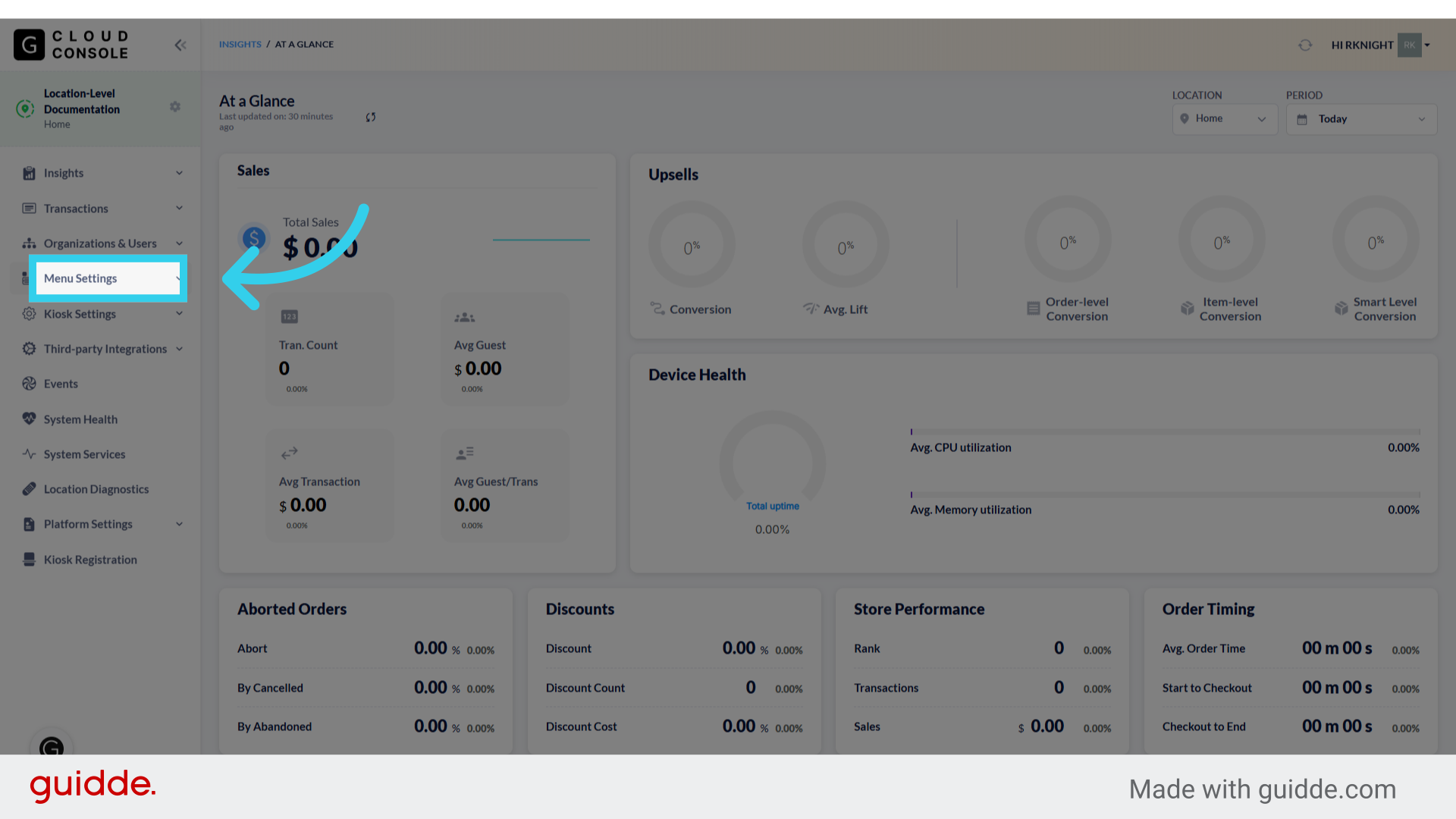Click the Location Diagnostics icon

29,489
